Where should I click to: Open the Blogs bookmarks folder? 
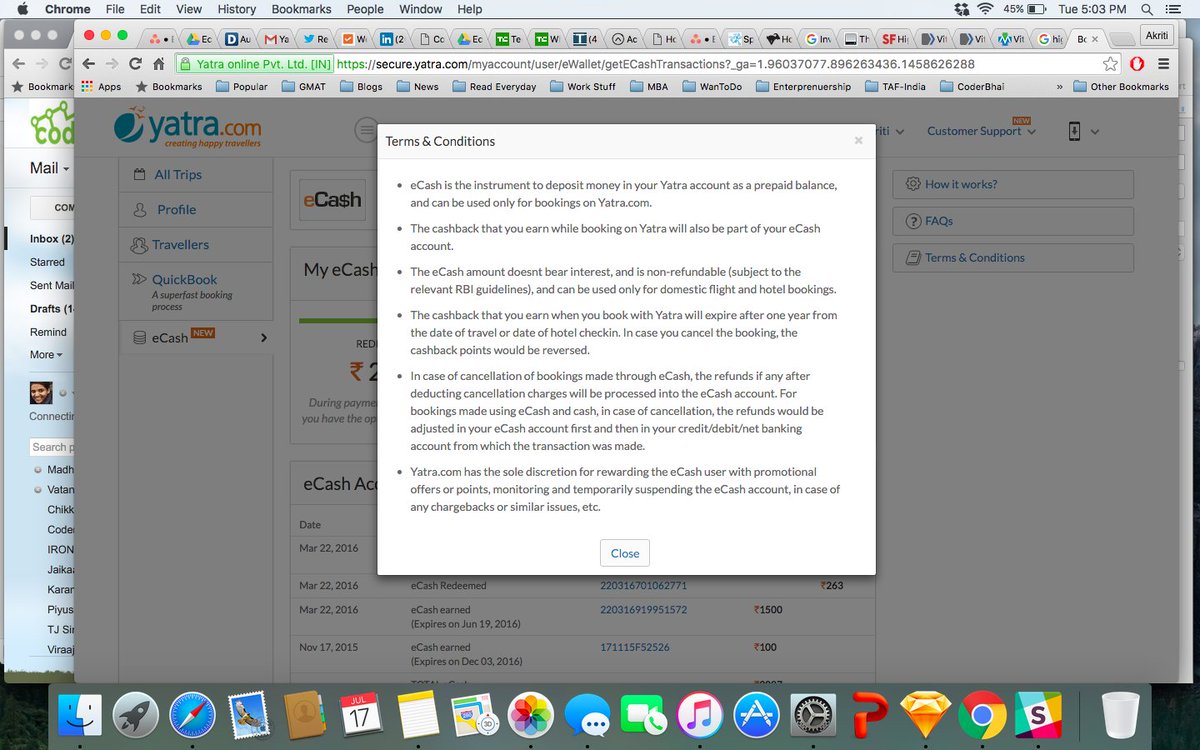360,87
